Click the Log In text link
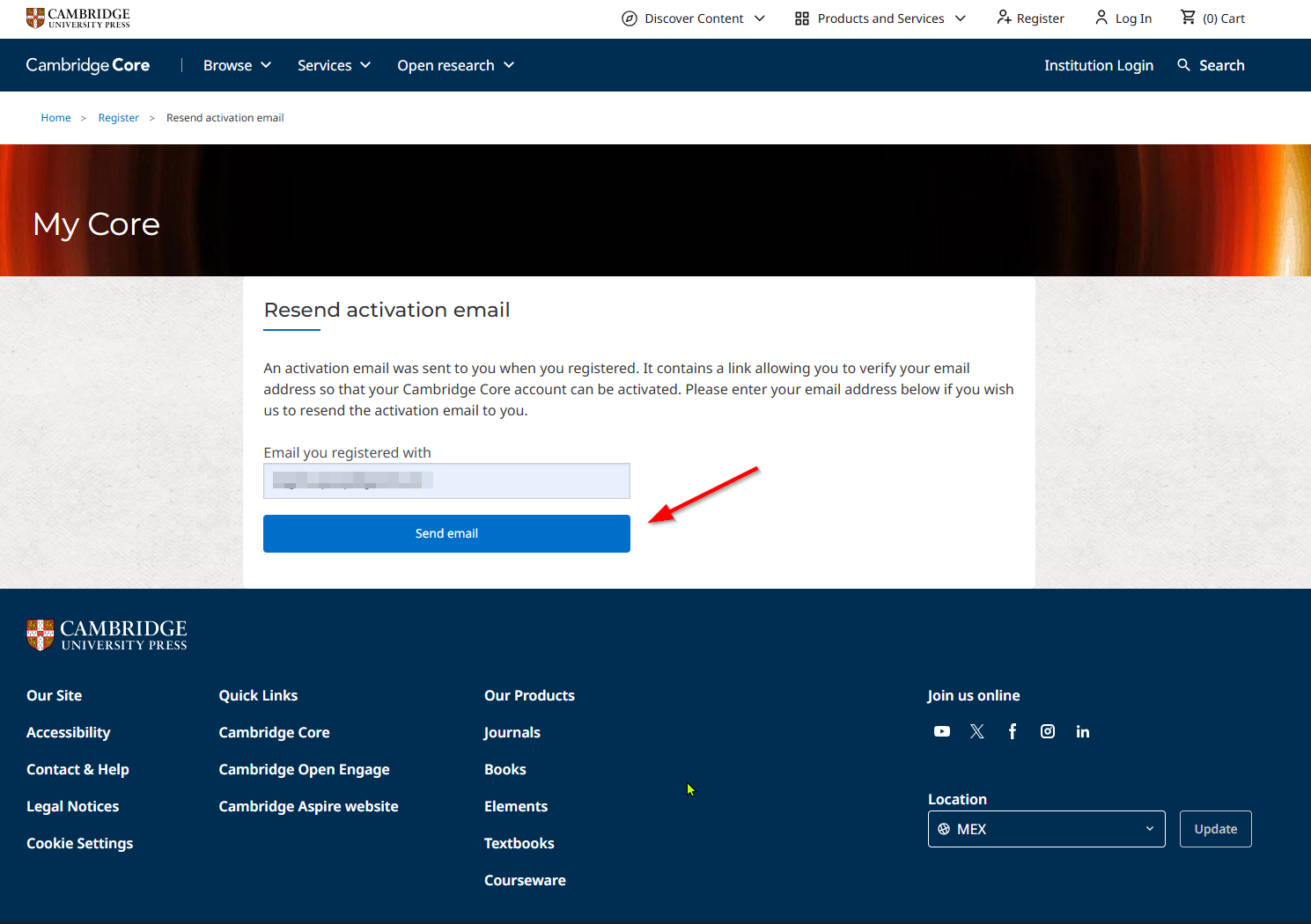This screenshot has width=1311, height=924. [x=1133, y=18]
